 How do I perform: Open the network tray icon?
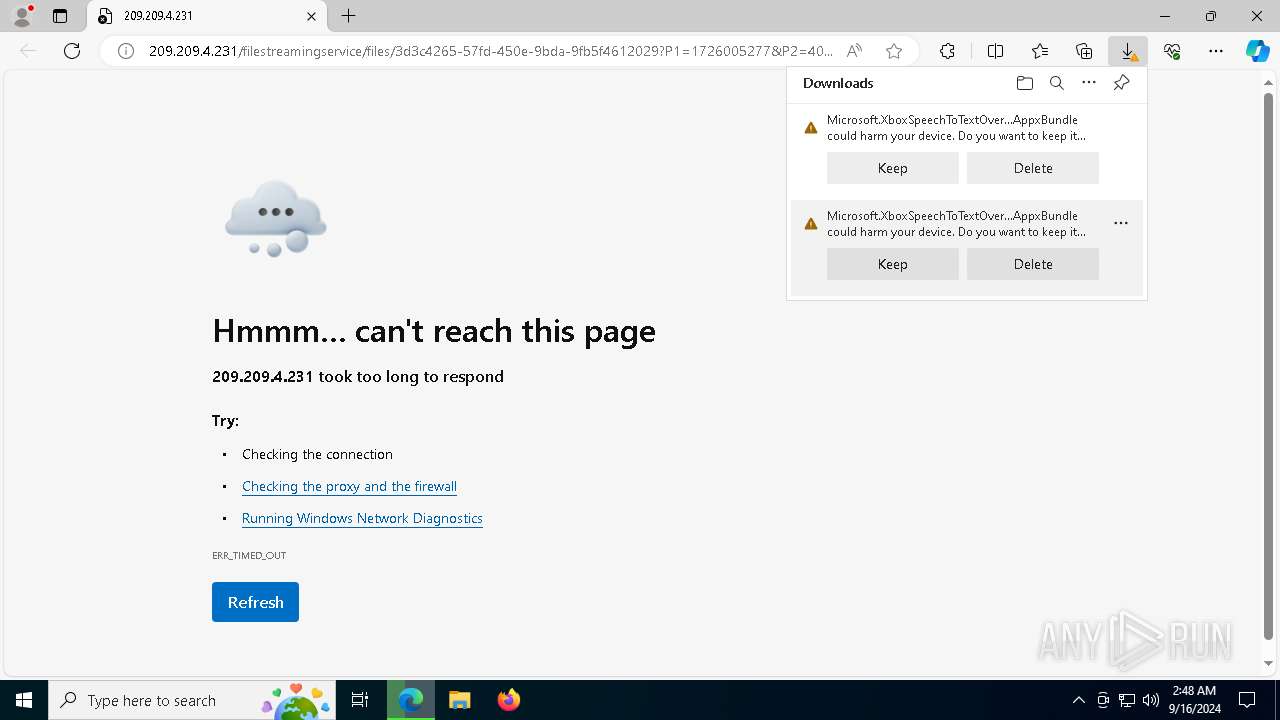(x=1127, y=700)
